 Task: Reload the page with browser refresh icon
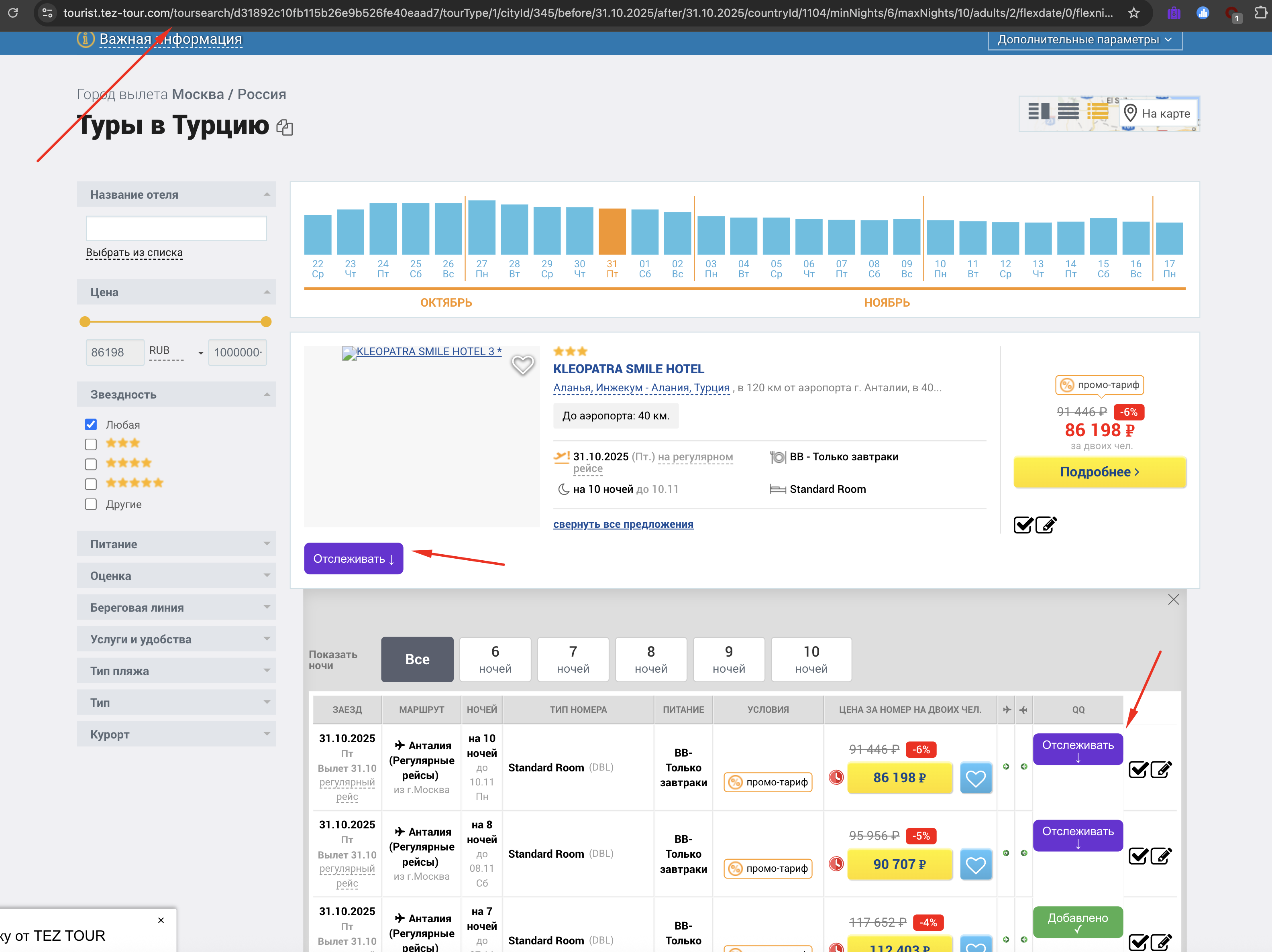pos(13,13)
